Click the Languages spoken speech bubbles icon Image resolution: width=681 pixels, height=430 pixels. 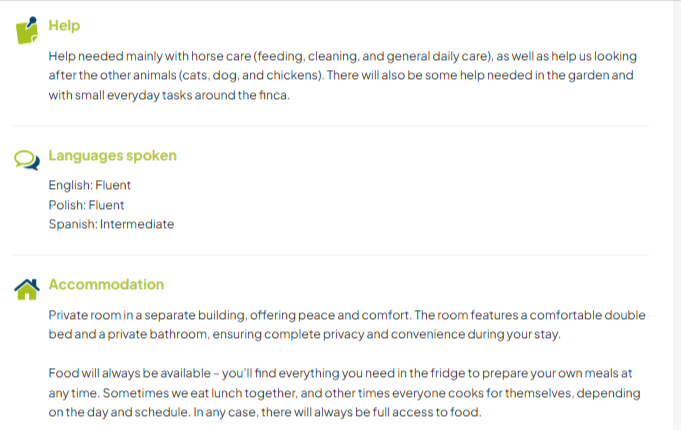[x=27, y=158]
